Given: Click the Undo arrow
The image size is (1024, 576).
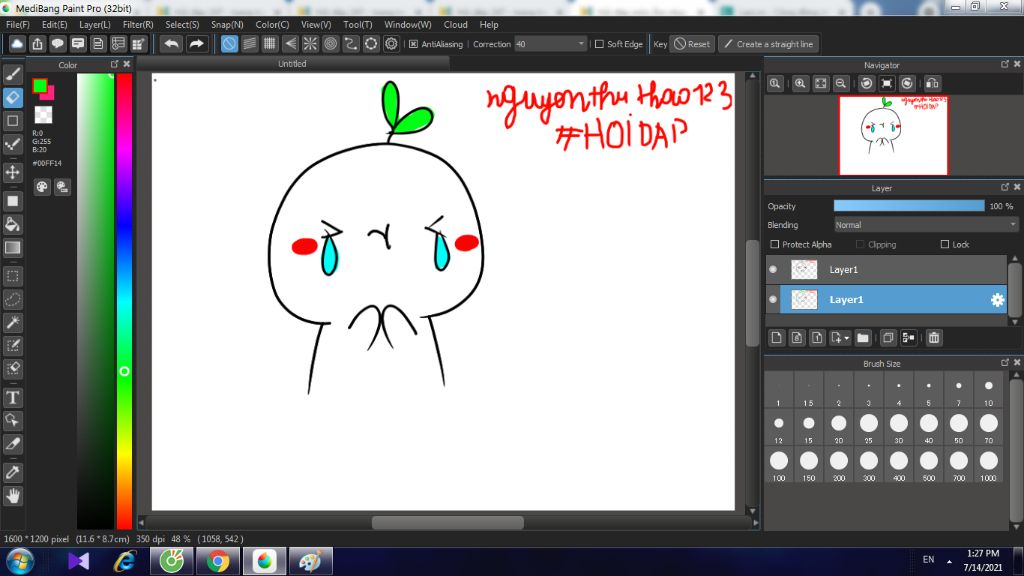Looking at the screenshot, I should coord(172,44).
